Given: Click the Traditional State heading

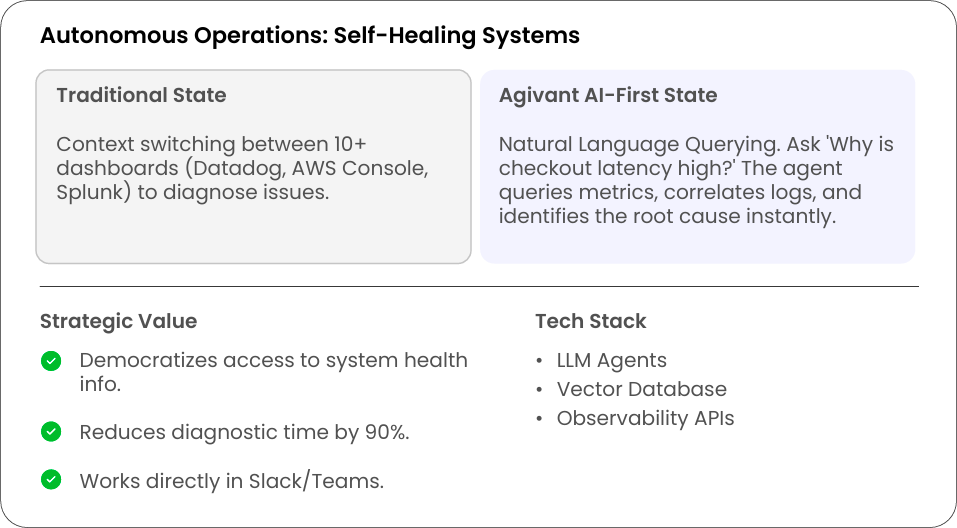Looking at the screenshot, I should (141, 95).
